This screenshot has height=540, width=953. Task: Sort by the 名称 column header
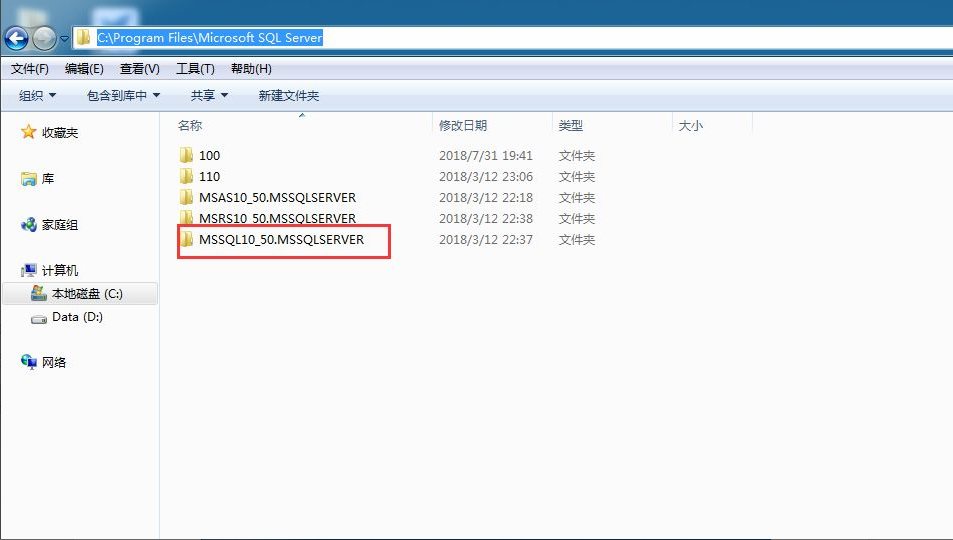(190, 125)
